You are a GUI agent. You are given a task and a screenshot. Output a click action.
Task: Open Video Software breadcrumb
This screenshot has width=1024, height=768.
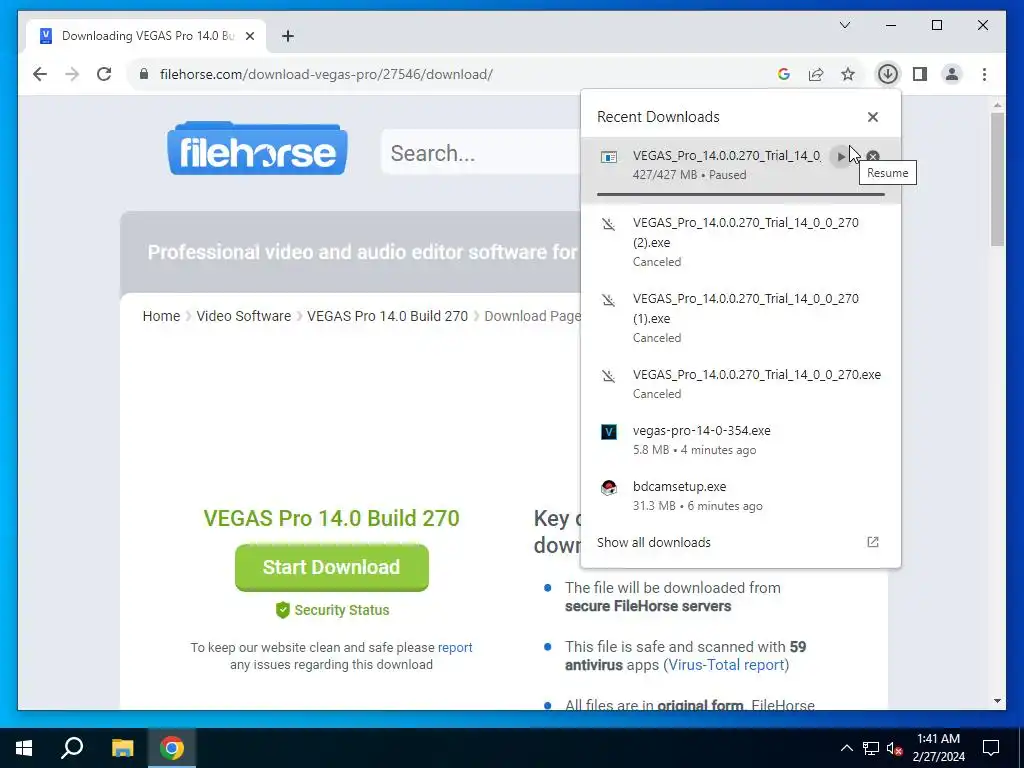click(244, 316)
